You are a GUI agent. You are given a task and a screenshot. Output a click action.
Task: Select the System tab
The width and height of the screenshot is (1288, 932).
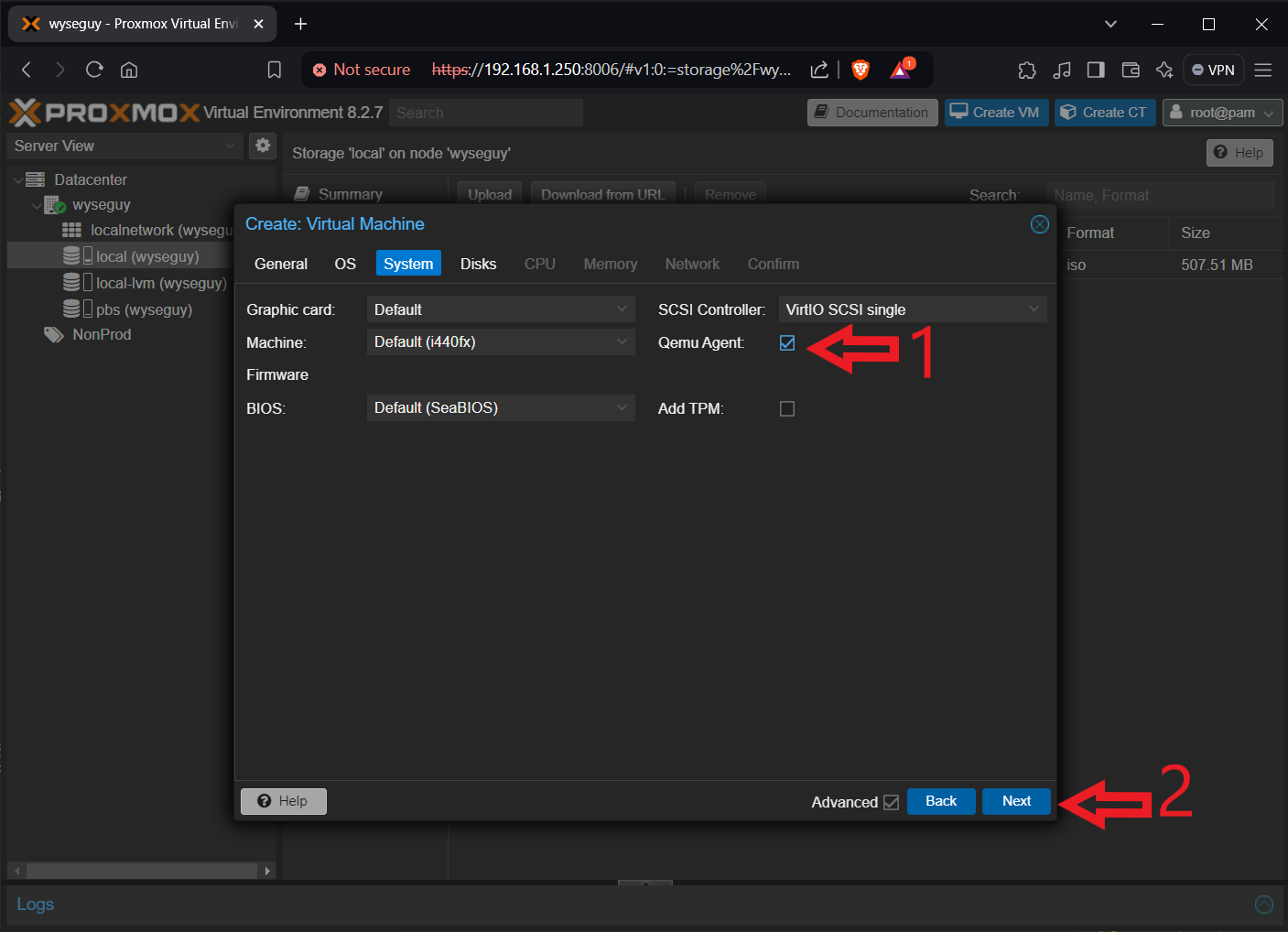click(x=408, y=264)
